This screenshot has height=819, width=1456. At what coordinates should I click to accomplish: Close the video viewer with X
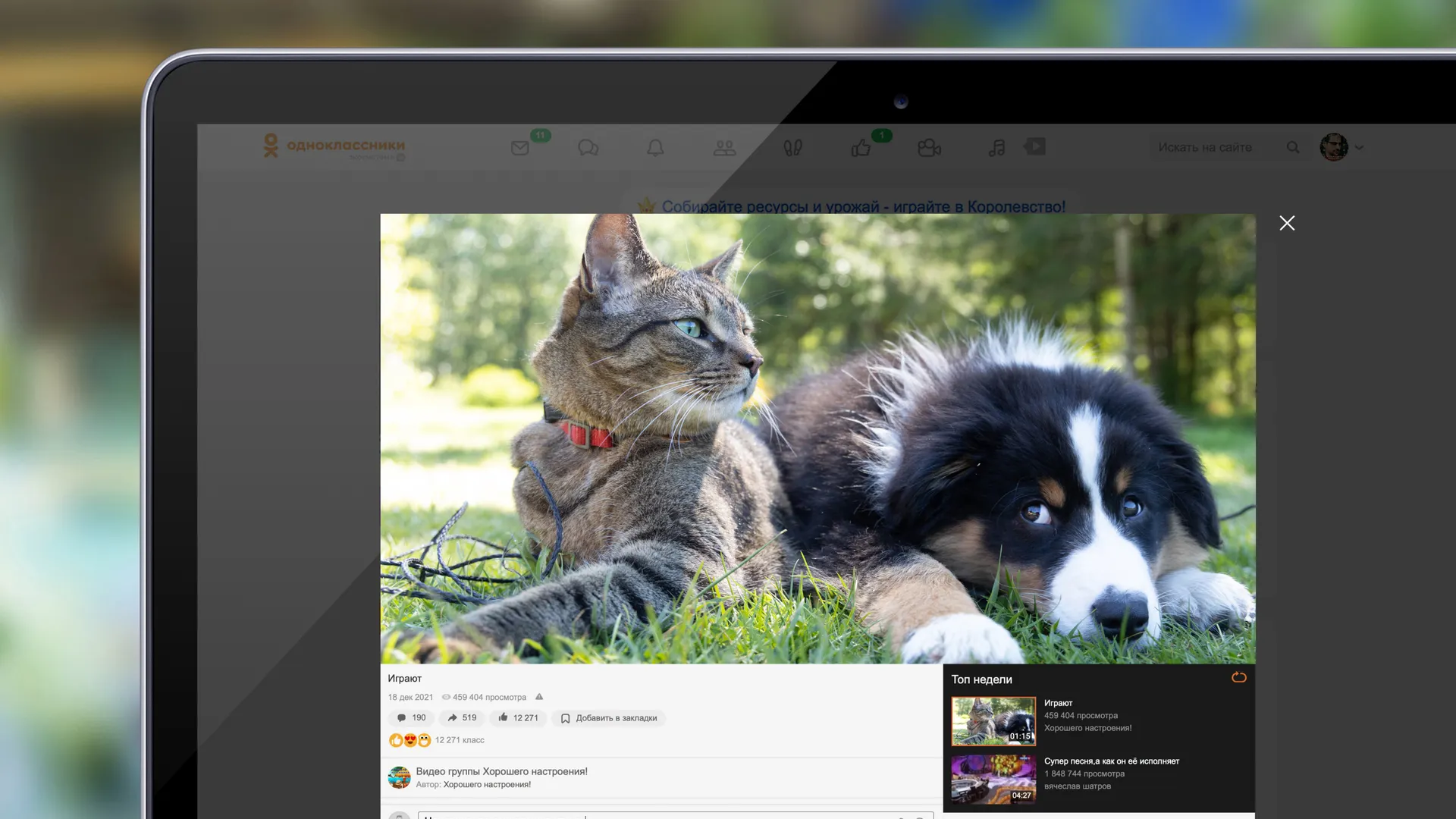pyautogui.click(x=1287, y=223)
